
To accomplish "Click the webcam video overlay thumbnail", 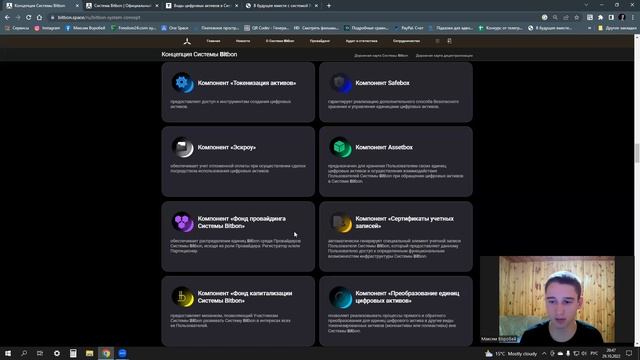I will (557, 300).
